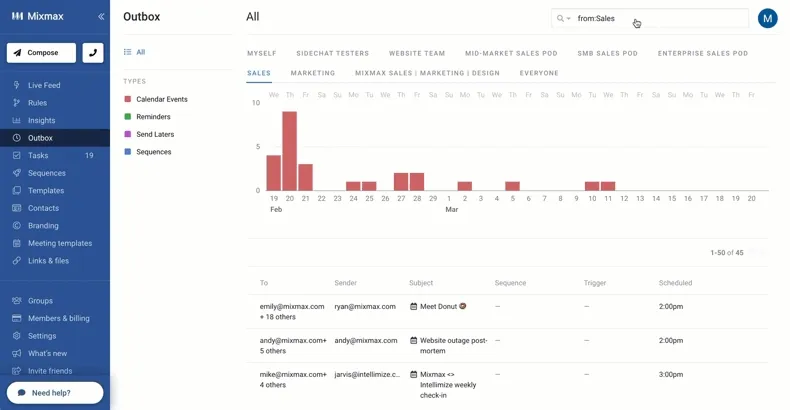Click the chart bar for Feb 27
The width and height of the screenshot is (790, 410).
401,181
